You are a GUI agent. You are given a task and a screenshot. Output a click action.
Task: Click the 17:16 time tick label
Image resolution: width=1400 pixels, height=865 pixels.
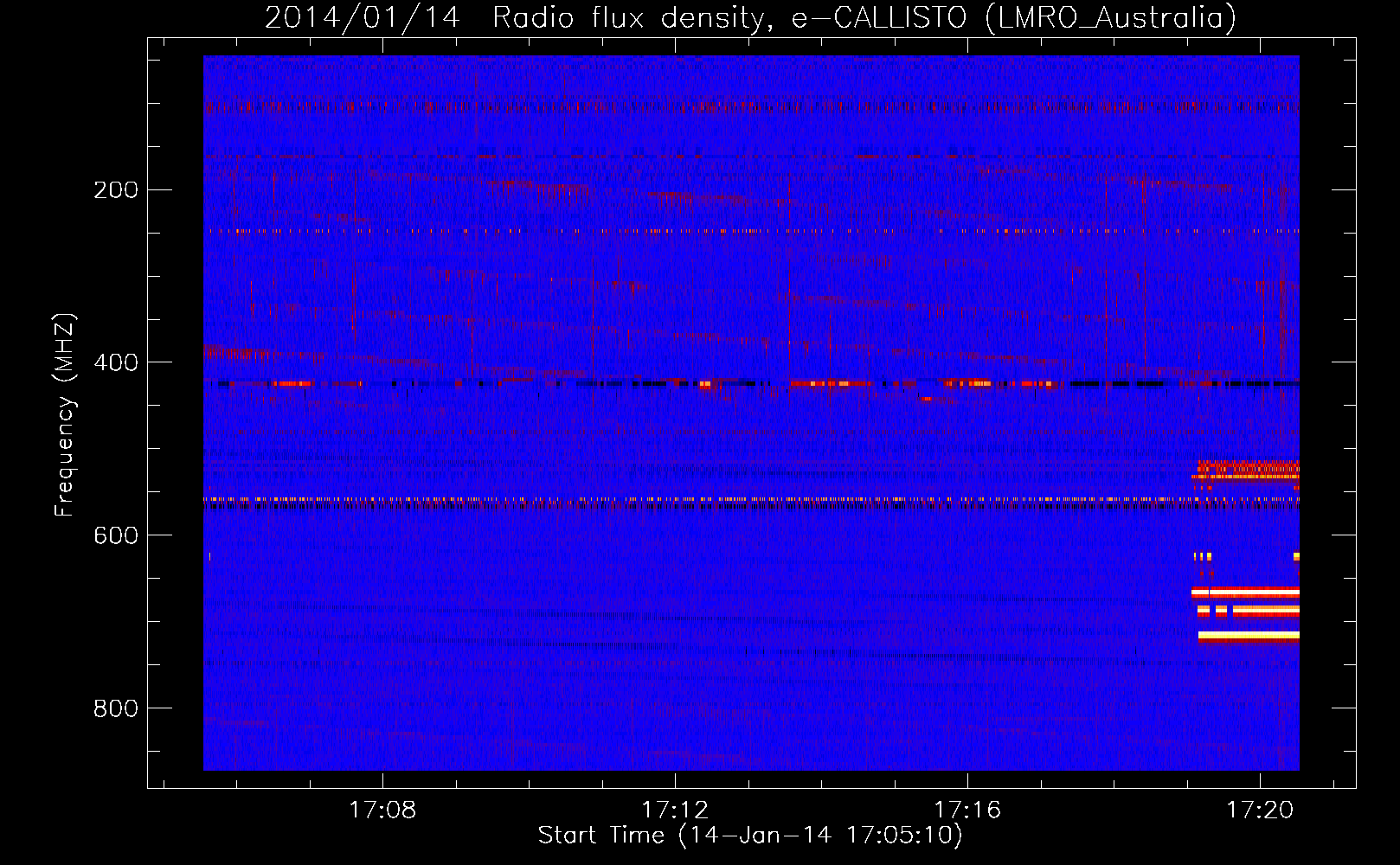[x=967, y=810]
